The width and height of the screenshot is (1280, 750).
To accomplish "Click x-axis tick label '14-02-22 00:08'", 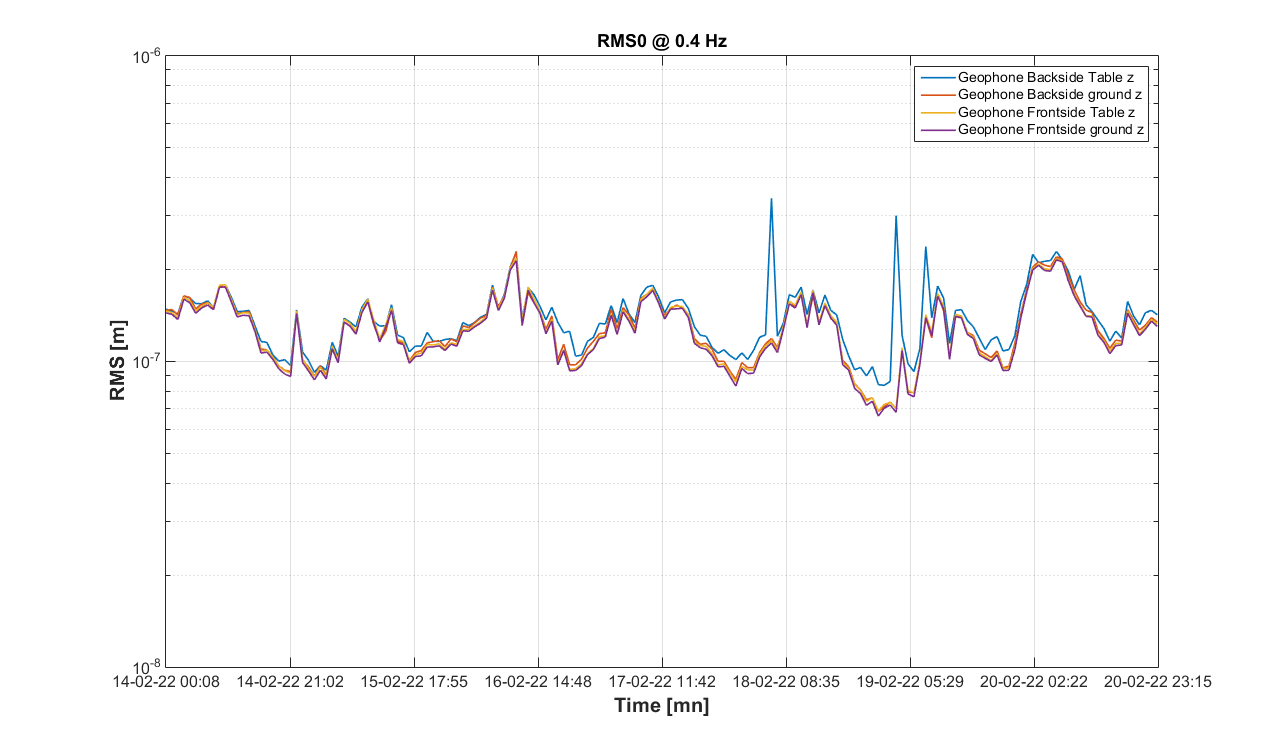I will click(166, 682).
